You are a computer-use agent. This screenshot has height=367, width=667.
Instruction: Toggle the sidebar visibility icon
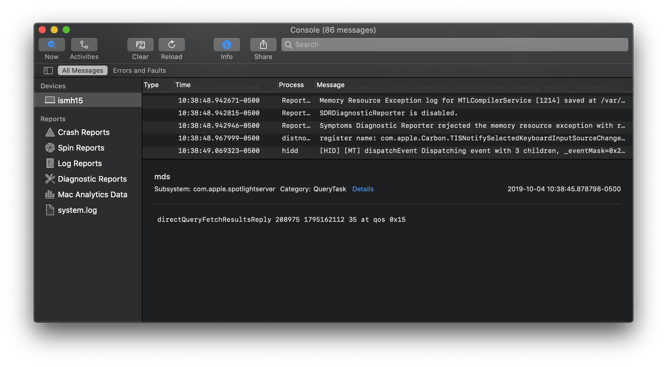point(48,71)
